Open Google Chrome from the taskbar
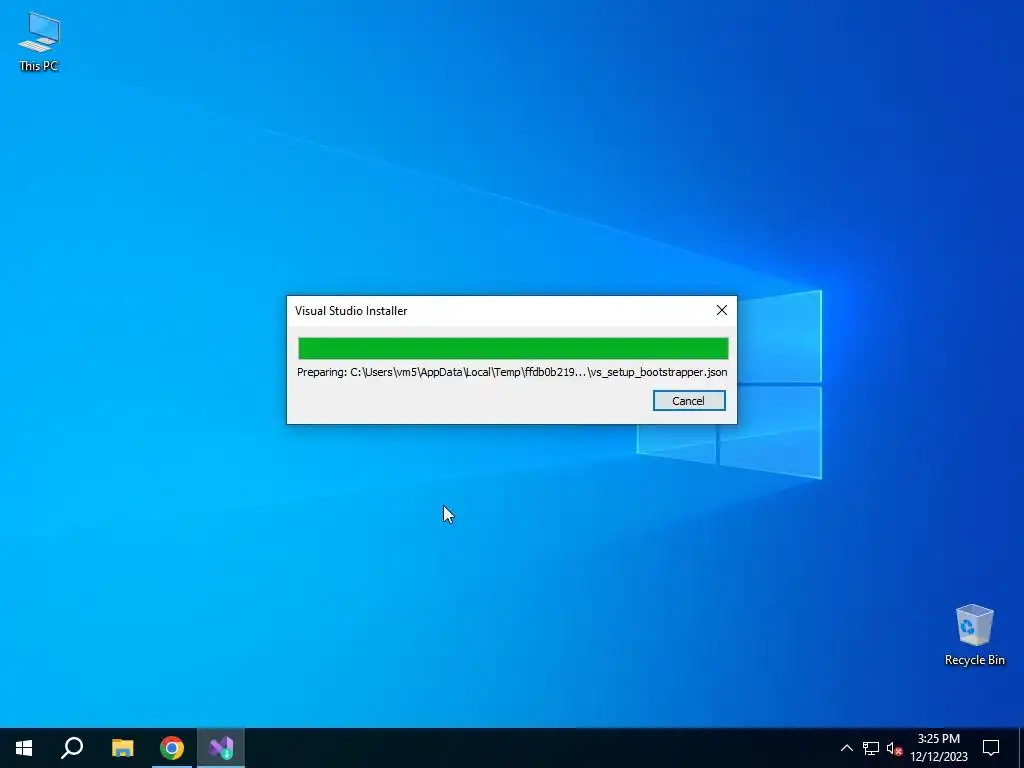1024x768 pixels. pyautogui.click(x=172, y=748)
